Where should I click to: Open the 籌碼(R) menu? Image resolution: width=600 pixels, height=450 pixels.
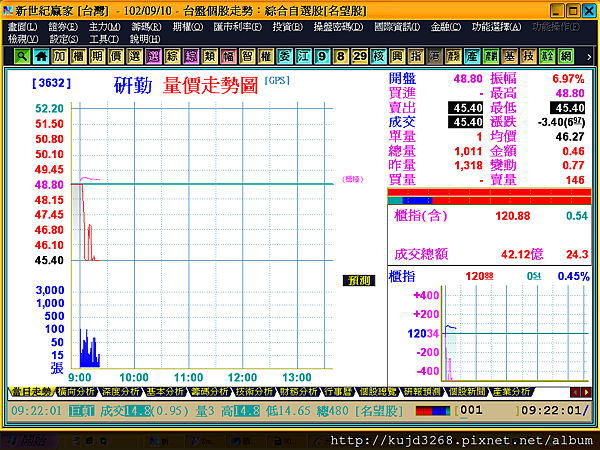pos(147,27)
